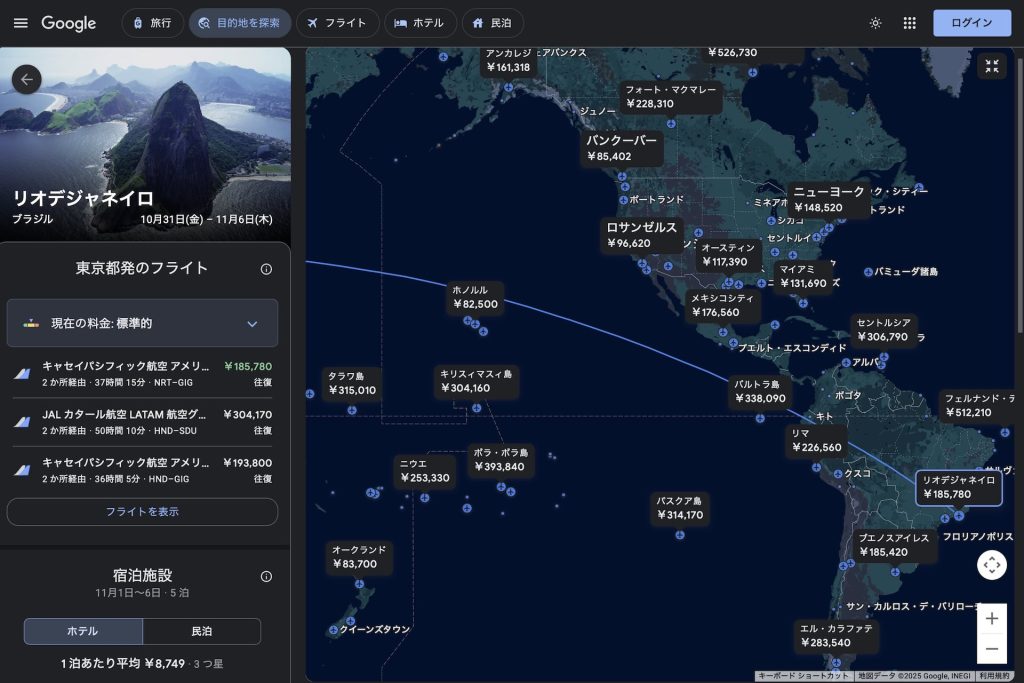This screenshot has height=683, width=1024.
Task: Open the フライト tab
Action: coord(338,23)
